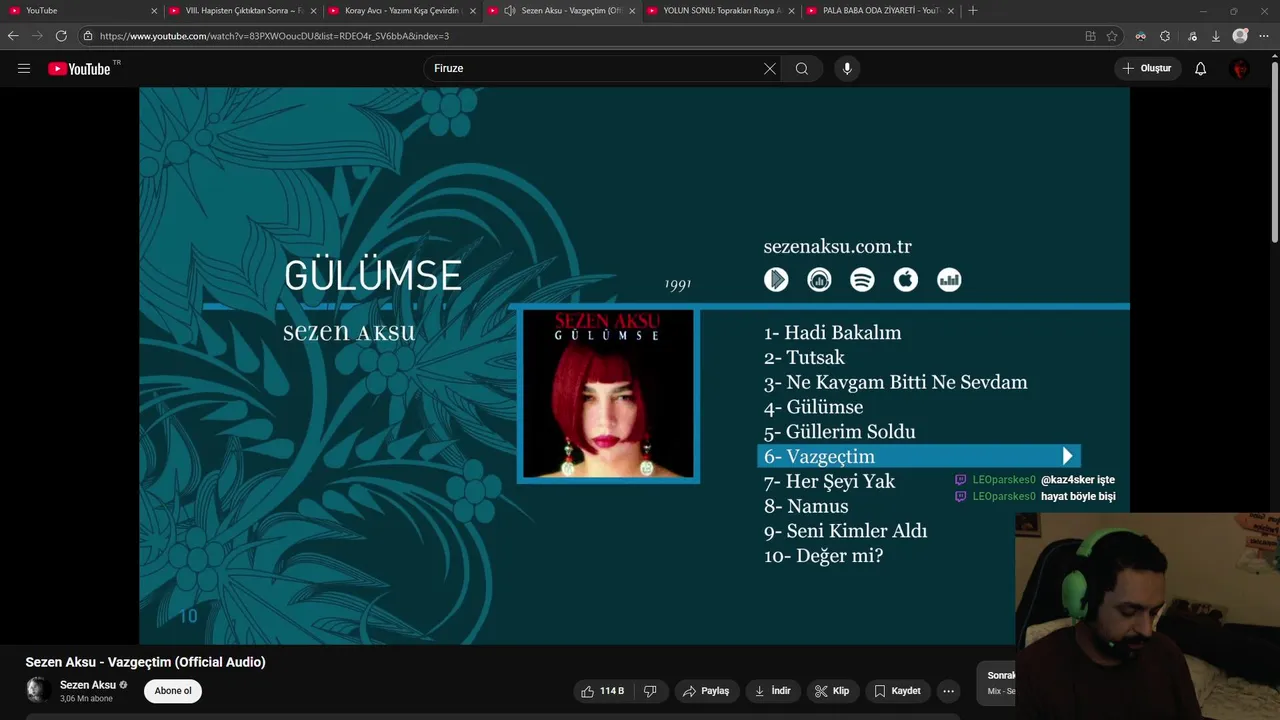Click the Paylaş share button
This screenshot has width=1280, height=720.
(706, 691)
